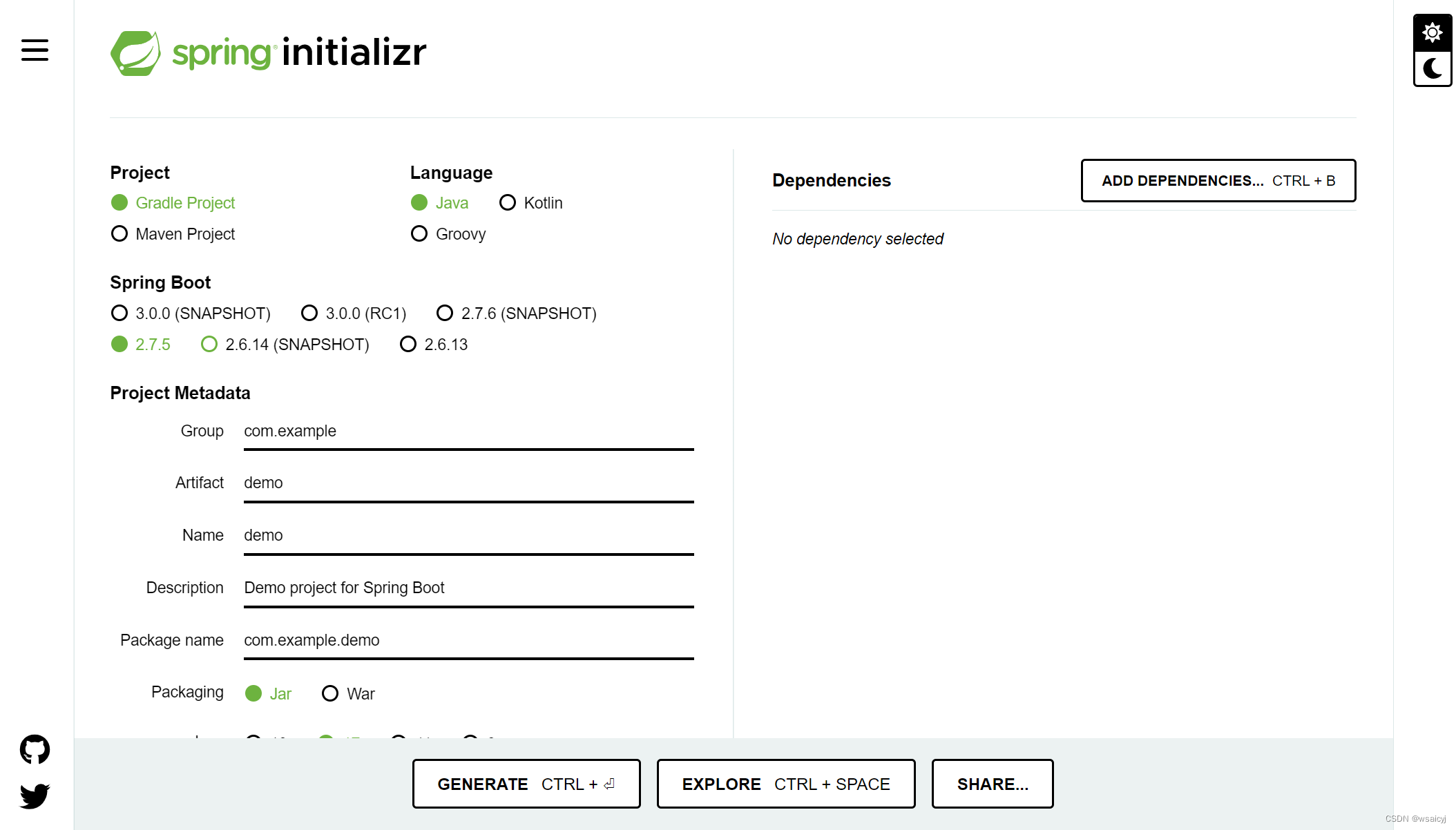Viewport: 1456px width, 830px height.
Task: Click the Language section heading
Action: click(451, 173)
